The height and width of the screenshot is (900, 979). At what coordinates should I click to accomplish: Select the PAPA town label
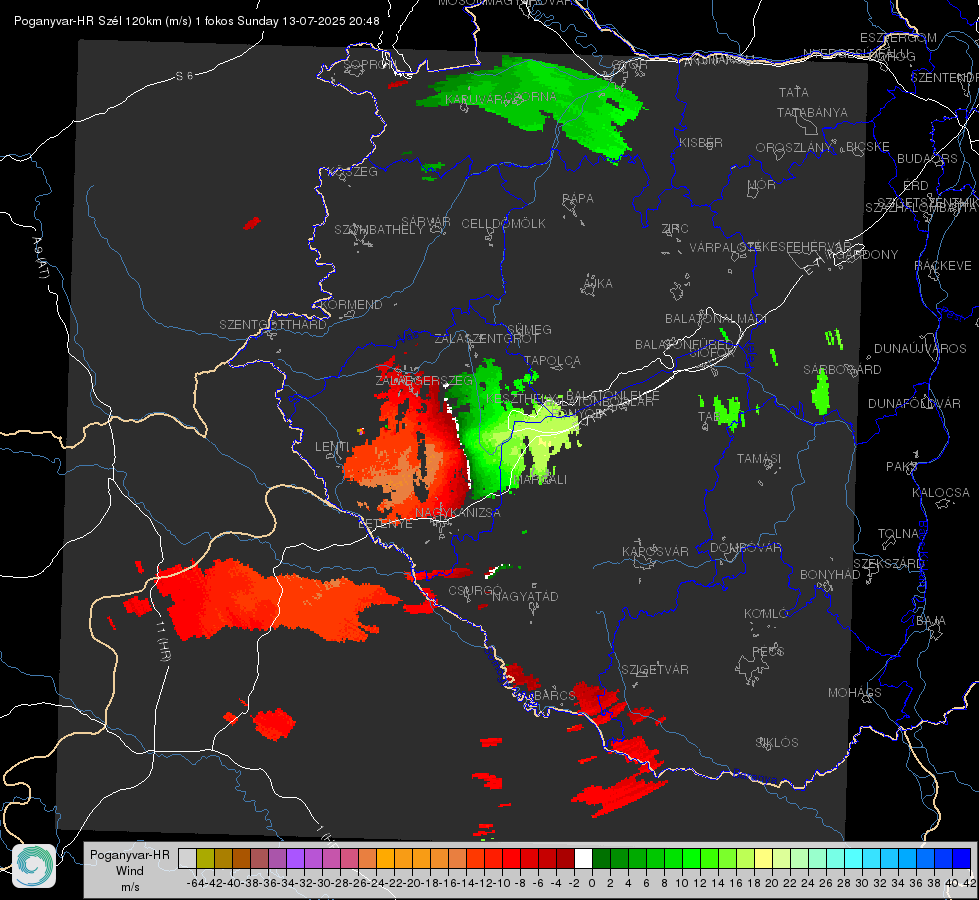[578, 199]
